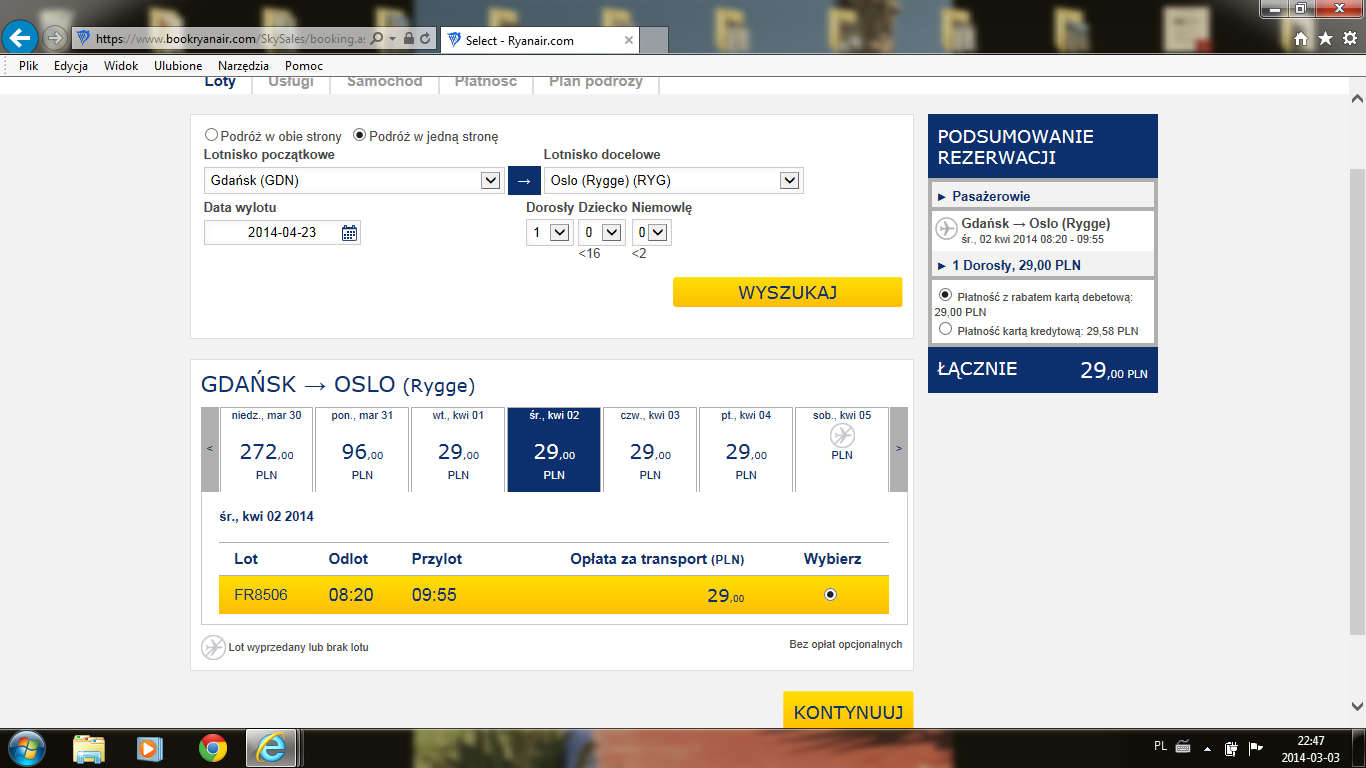Click the browser forward arrow button

pyautogui.click(x=55, y=38)
